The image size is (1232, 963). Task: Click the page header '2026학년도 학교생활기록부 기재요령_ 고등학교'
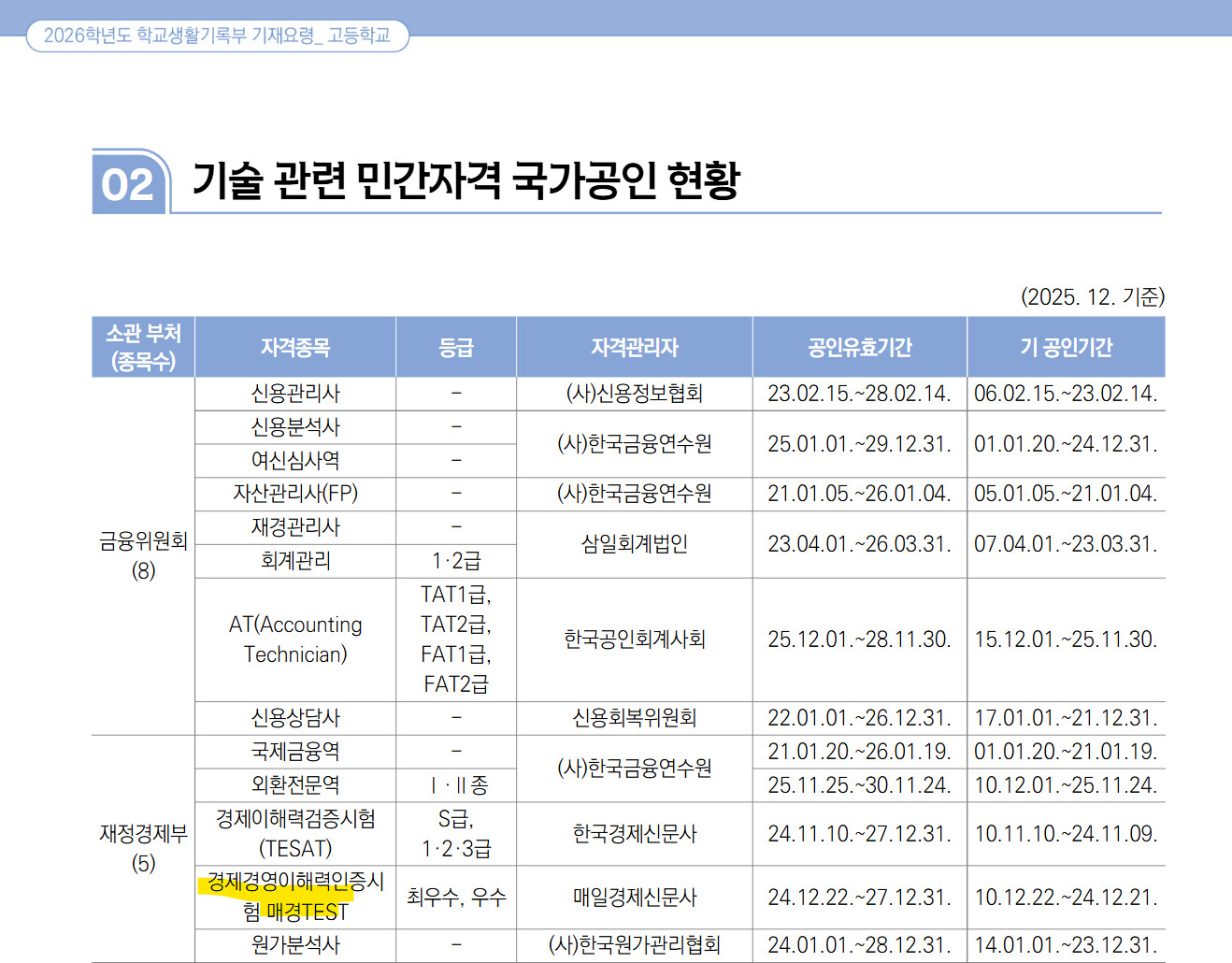pyautogui.click(x=217, y=36)
